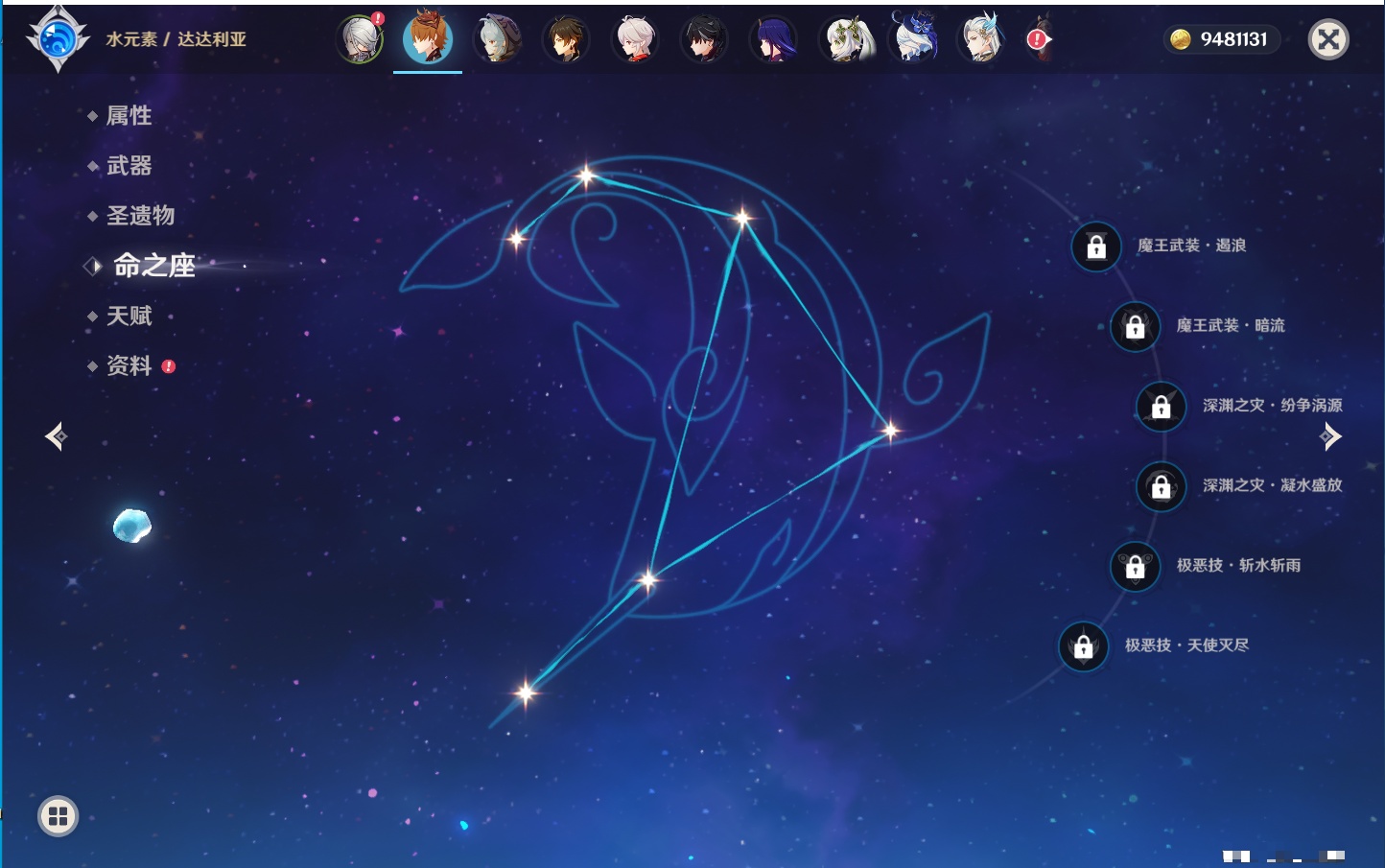This screenshot has width=1385, height=868.
Task: Click lock icon beside 极恶技·斩水斩雨
Action: (x=1135, y=566)
